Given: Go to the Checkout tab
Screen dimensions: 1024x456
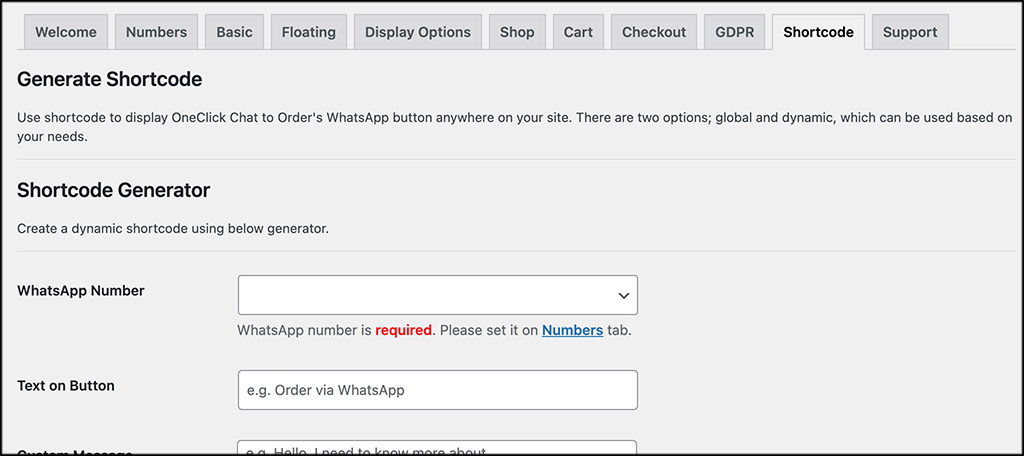Looking at the screenshot, I should (x=654, y=32).
